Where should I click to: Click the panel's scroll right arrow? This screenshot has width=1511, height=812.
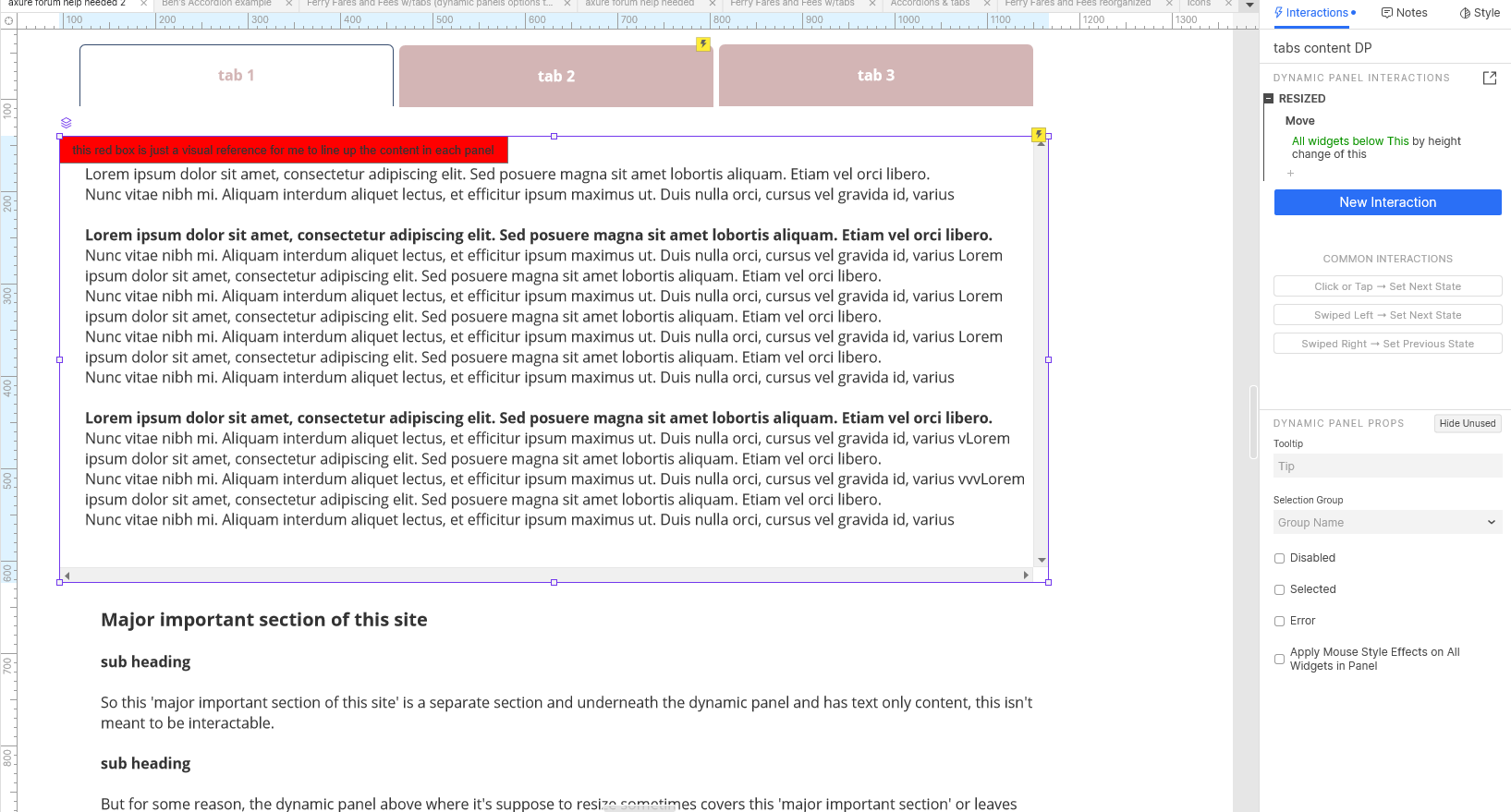tap(1026, 576)
